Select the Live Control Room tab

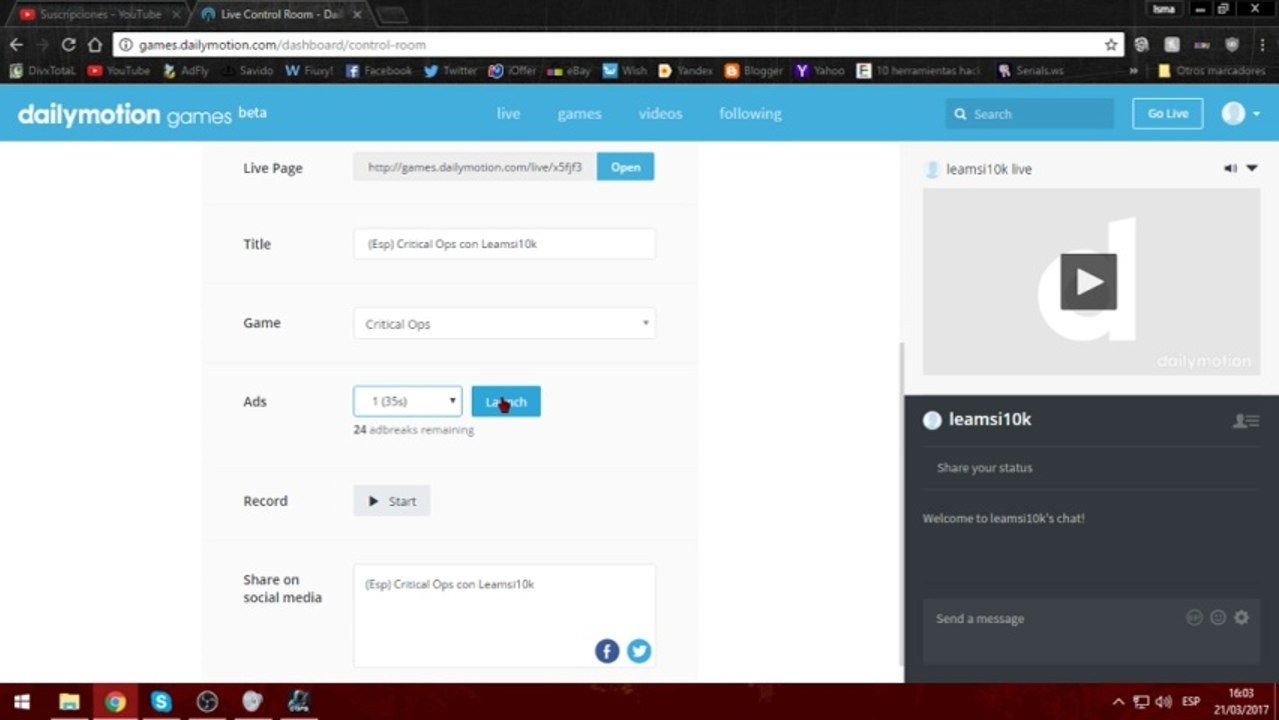[x=281, y=15]
